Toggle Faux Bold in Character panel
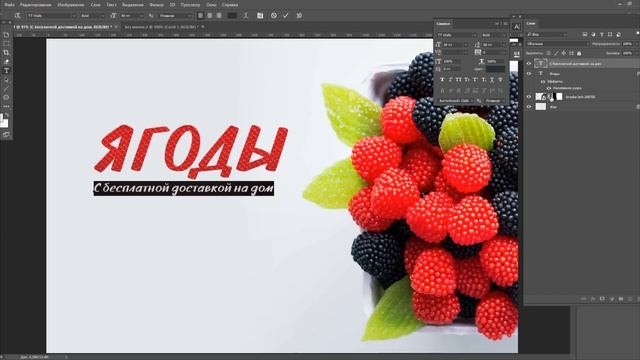This screenshot has width=640, height=360. click(442, 80)
